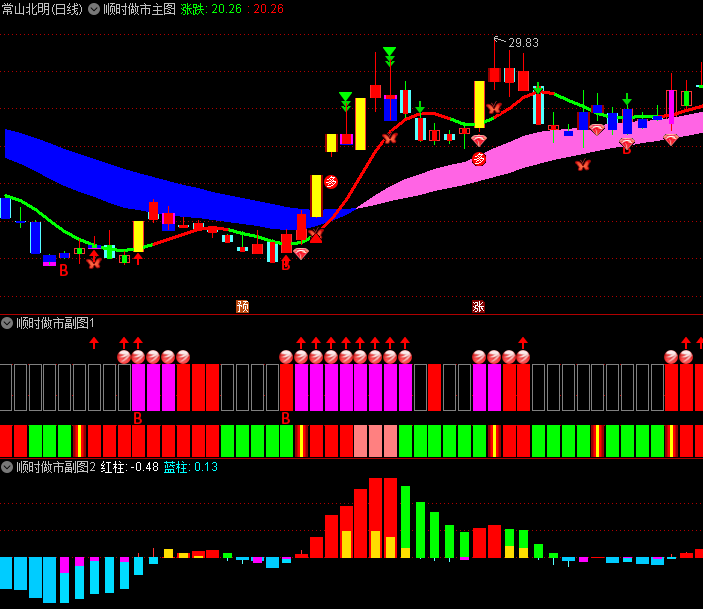703x609 pixels.
Task: Click the second B label in 副图1
Action: coord(286,418)
